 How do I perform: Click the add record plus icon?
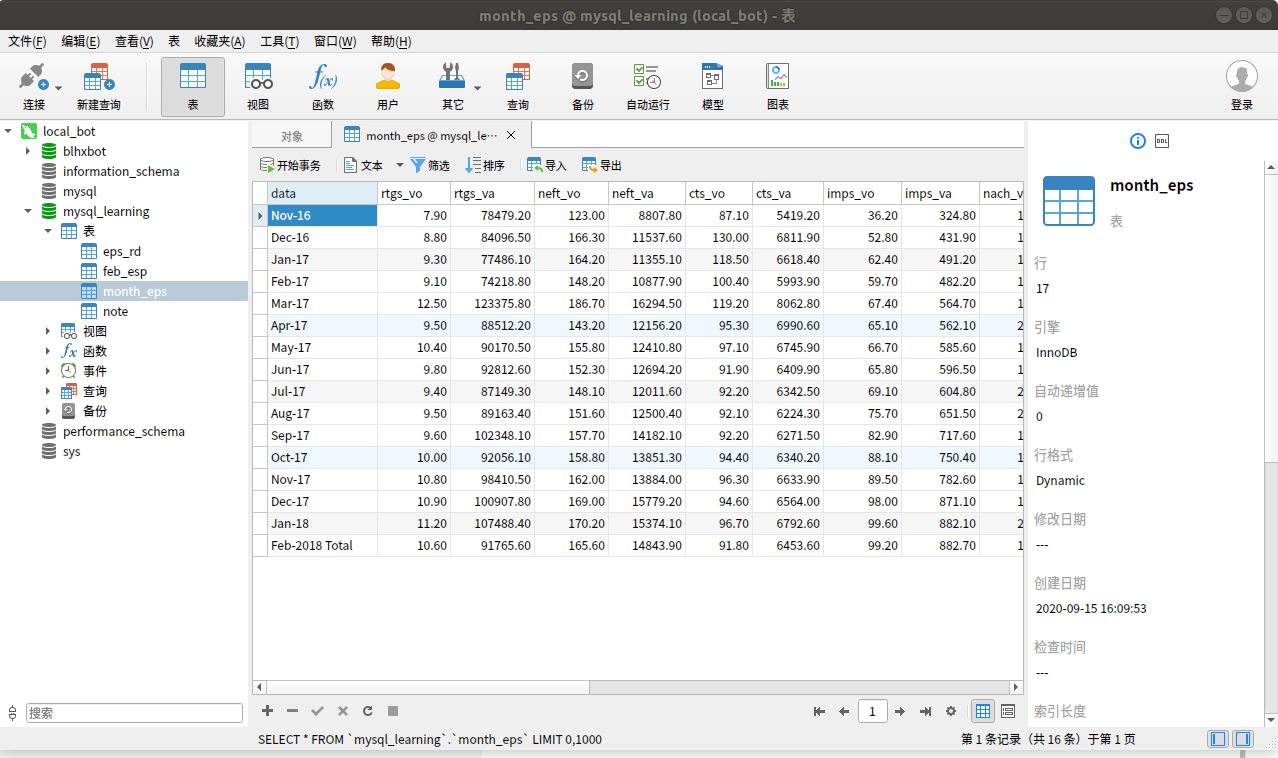[267, 711]
